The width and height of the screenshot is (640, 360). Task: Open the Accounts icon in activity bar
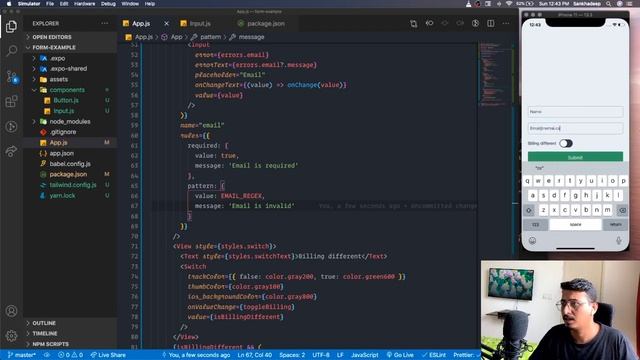click(11, 311)
